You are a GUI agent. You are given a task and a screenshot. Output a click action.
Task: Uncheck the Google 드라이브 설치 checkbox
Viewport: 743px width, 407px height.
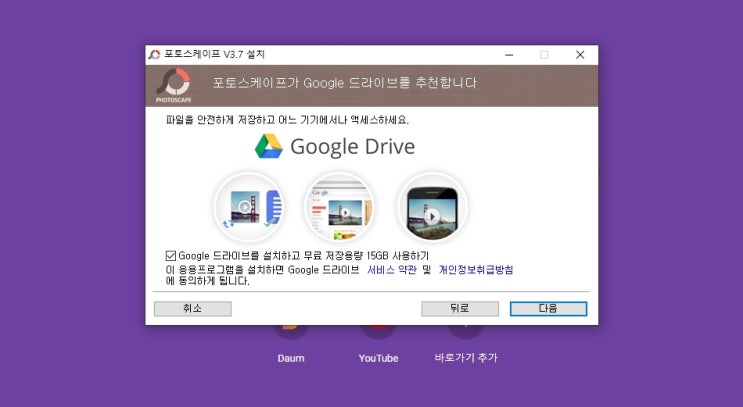pyautogui.click(x=171, y=256)
